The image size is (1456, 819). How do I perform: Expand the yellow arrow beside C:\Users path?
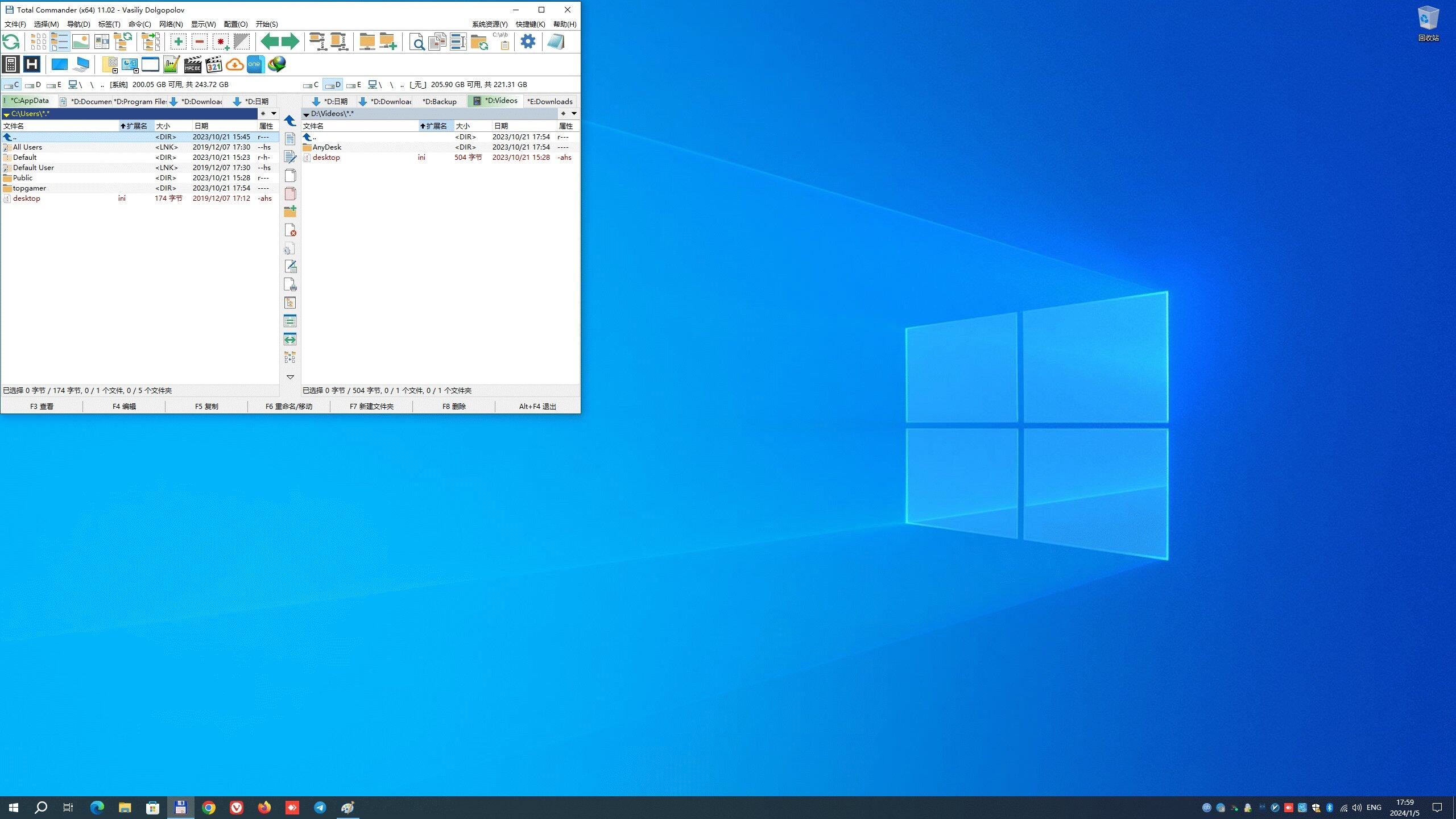(6, 114)
